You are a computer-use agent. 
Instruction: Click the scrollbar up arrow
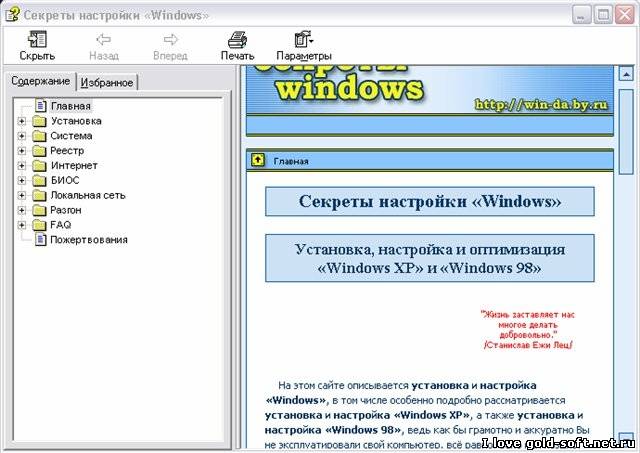626,74
